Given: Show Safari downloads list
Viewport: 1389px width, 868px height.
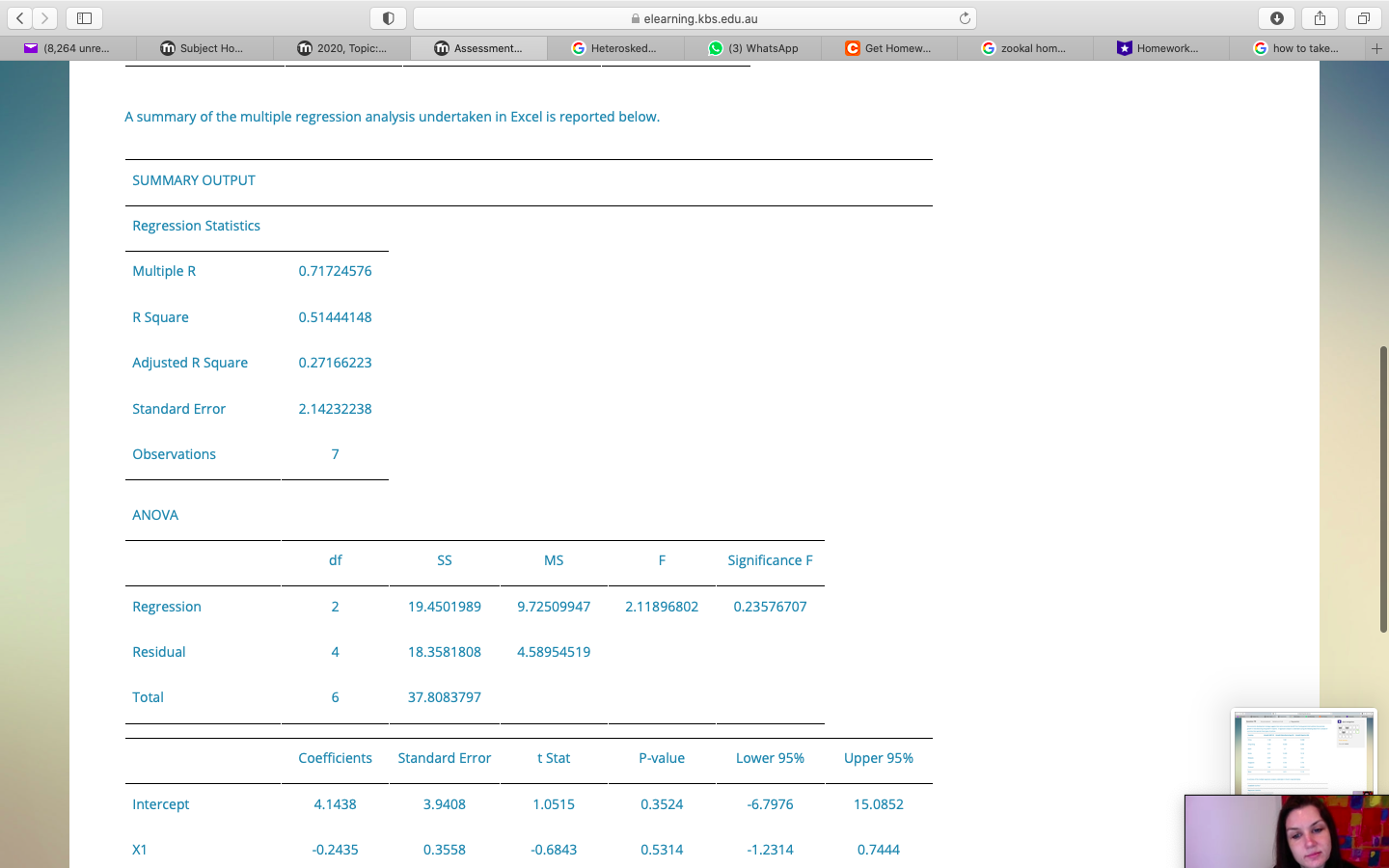Looking at the screenshot, I should point(1277,18).
